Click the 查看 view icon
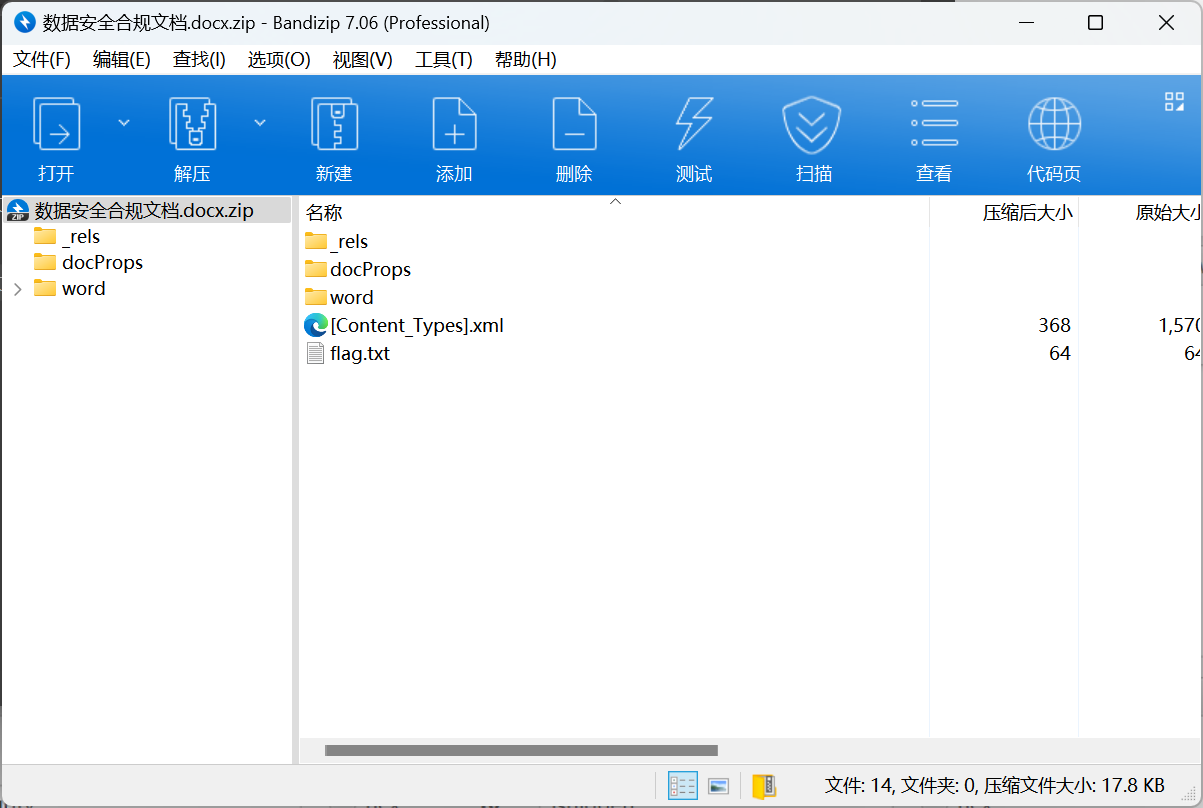The width and height of the screenshot is (1203, 808). 934,123
